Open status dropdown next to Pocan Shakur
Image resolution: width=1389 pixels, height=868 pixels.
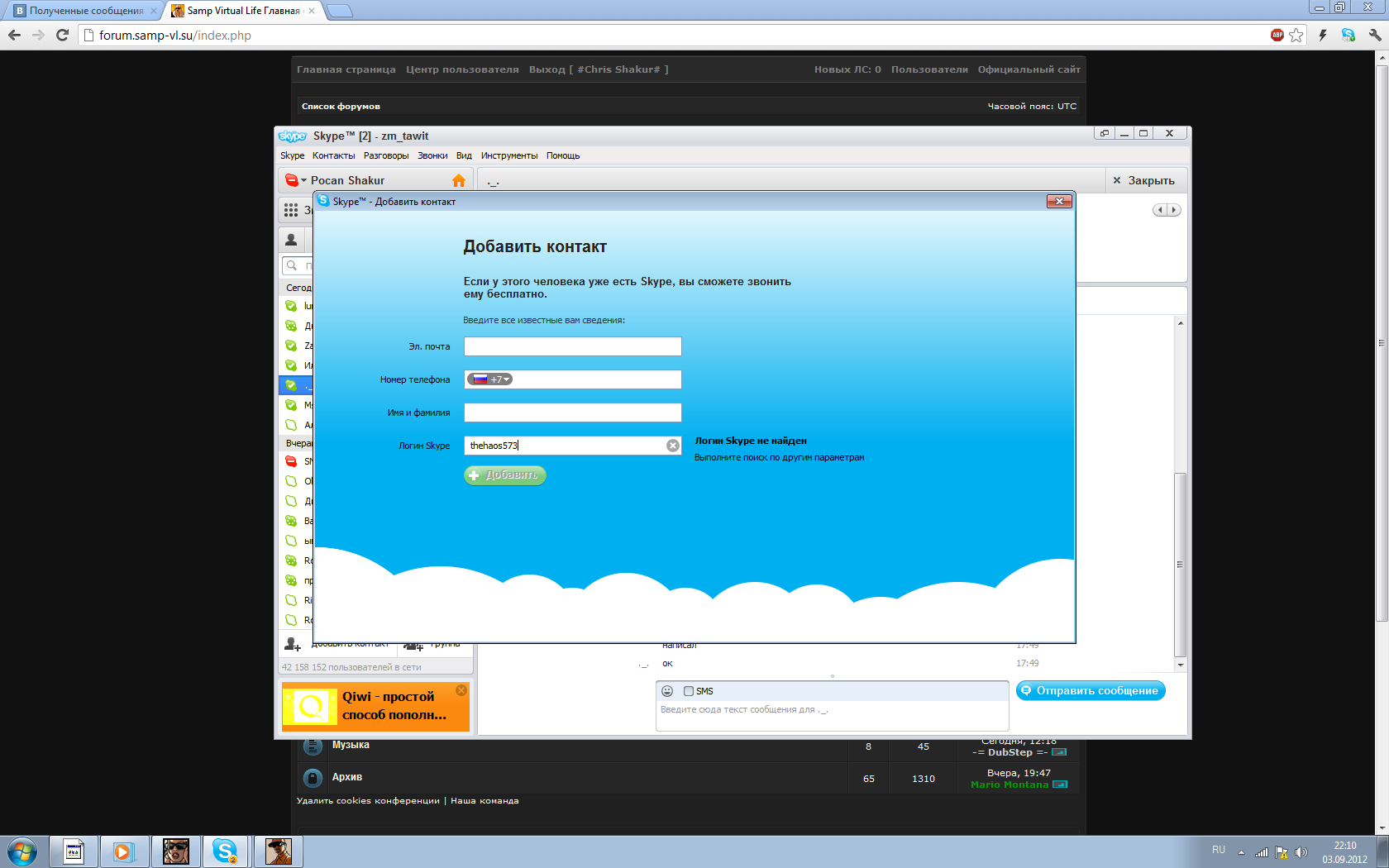point(296,180)
